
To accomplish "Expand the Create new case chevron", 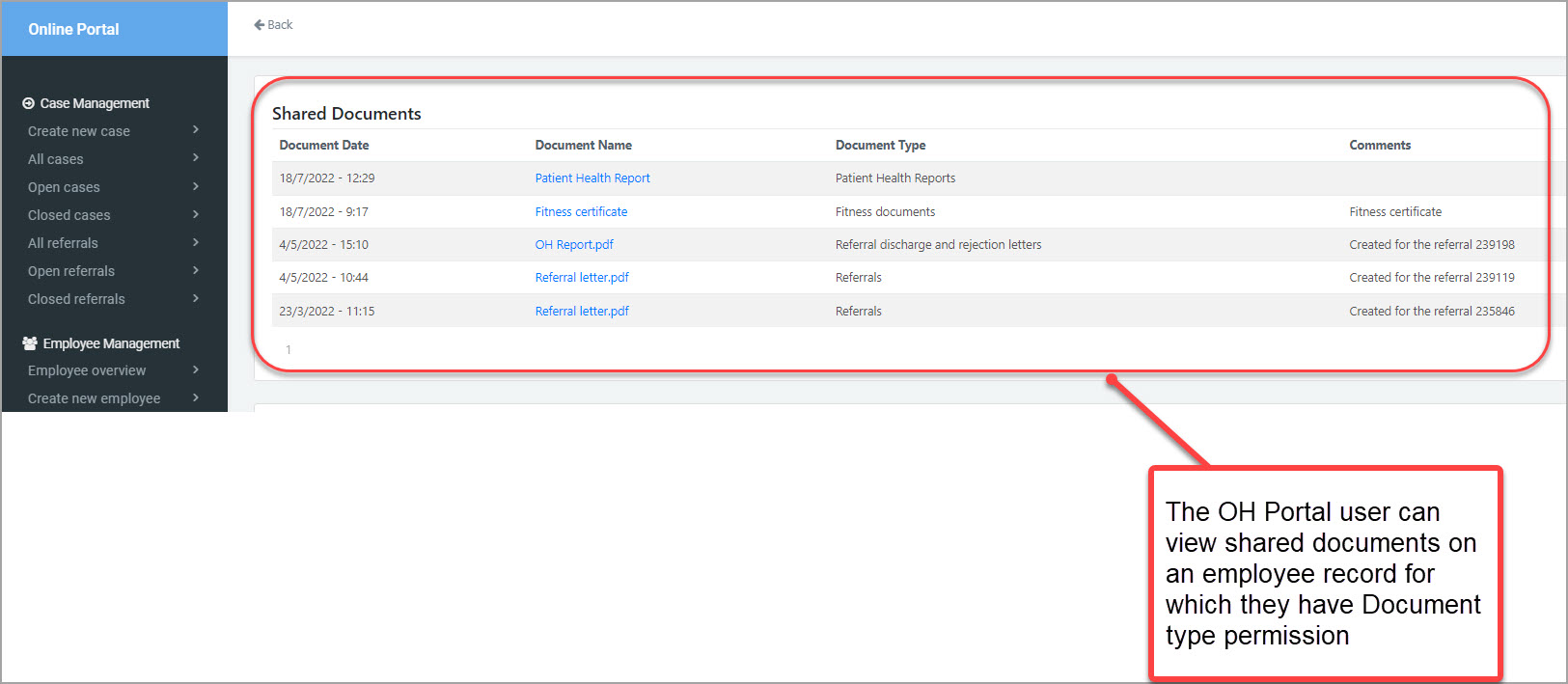I will tap(196, 130).
